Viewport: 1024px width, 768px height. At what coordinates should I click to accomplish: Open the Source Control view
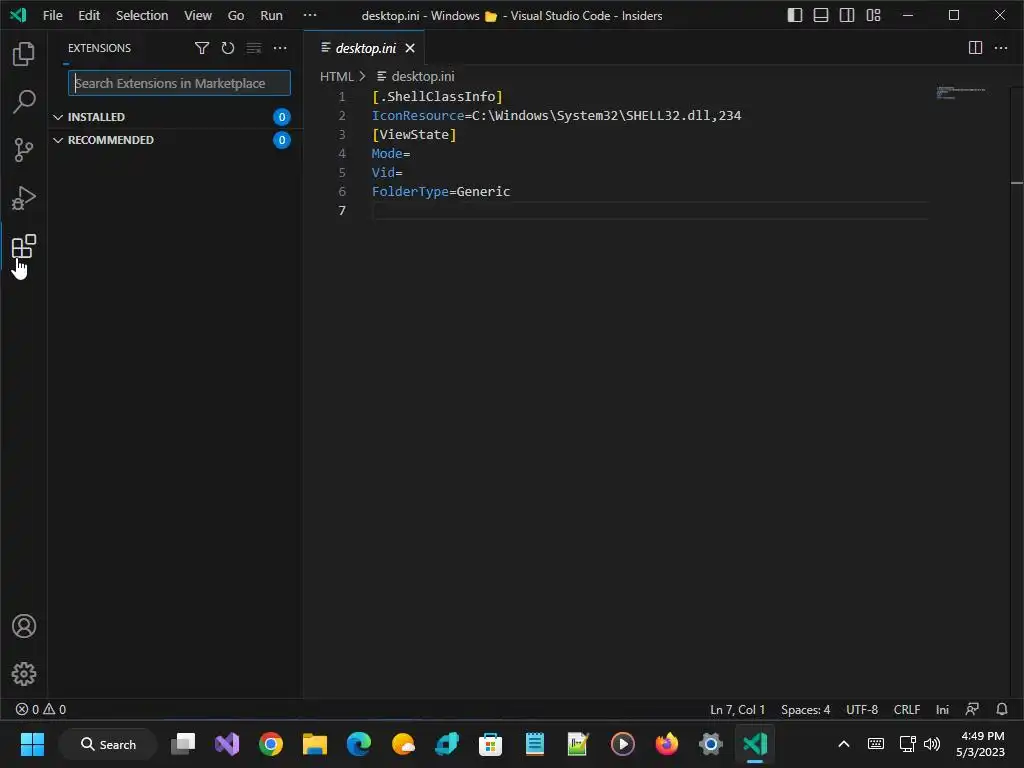click(24, 150)
